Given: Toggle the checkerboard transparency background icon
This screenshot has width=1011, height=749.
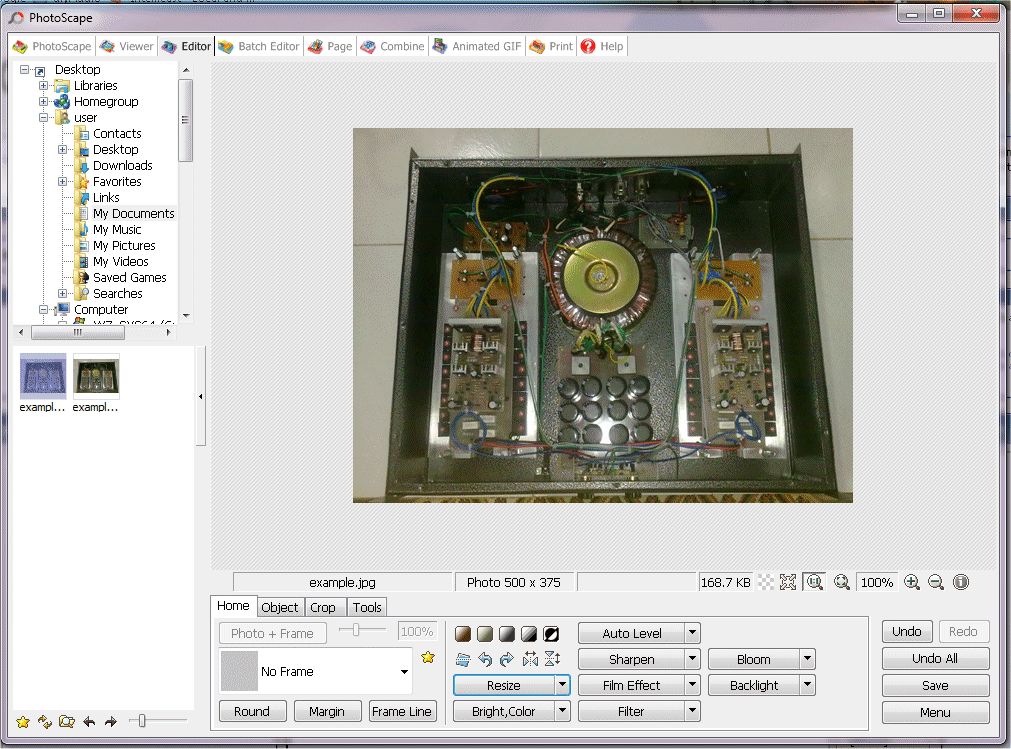Looking at the screenshot, I should coord(765,582).
